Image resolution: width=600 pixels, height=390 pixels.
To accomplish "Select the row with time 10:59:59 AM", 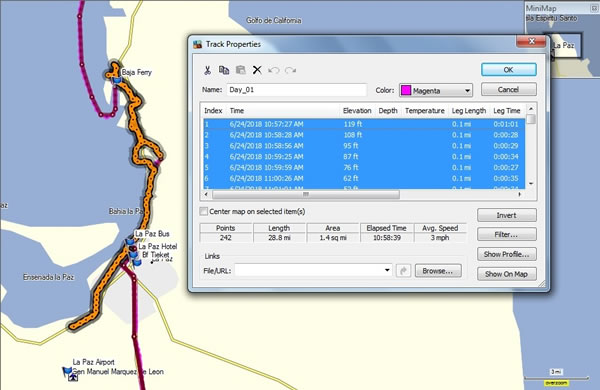I will (364, 167).
